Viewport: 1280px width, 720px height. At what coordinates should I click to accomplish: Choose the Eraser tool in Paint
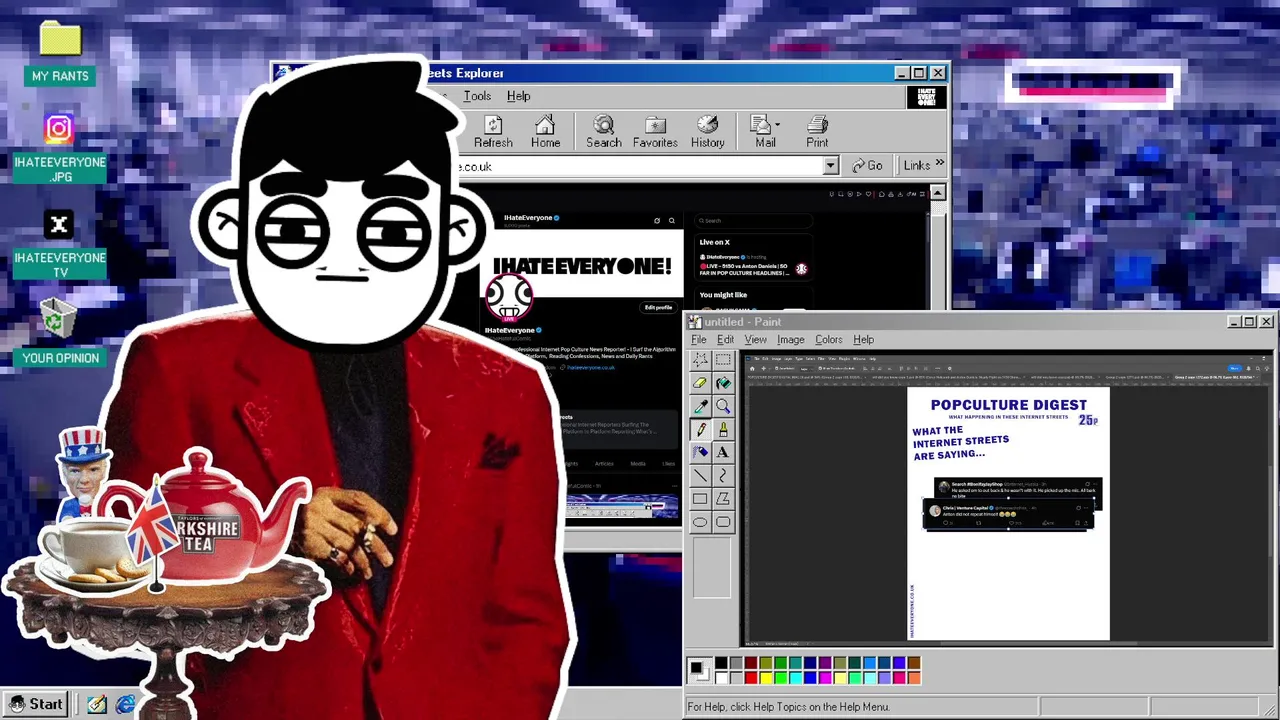[x=700, y=382]
